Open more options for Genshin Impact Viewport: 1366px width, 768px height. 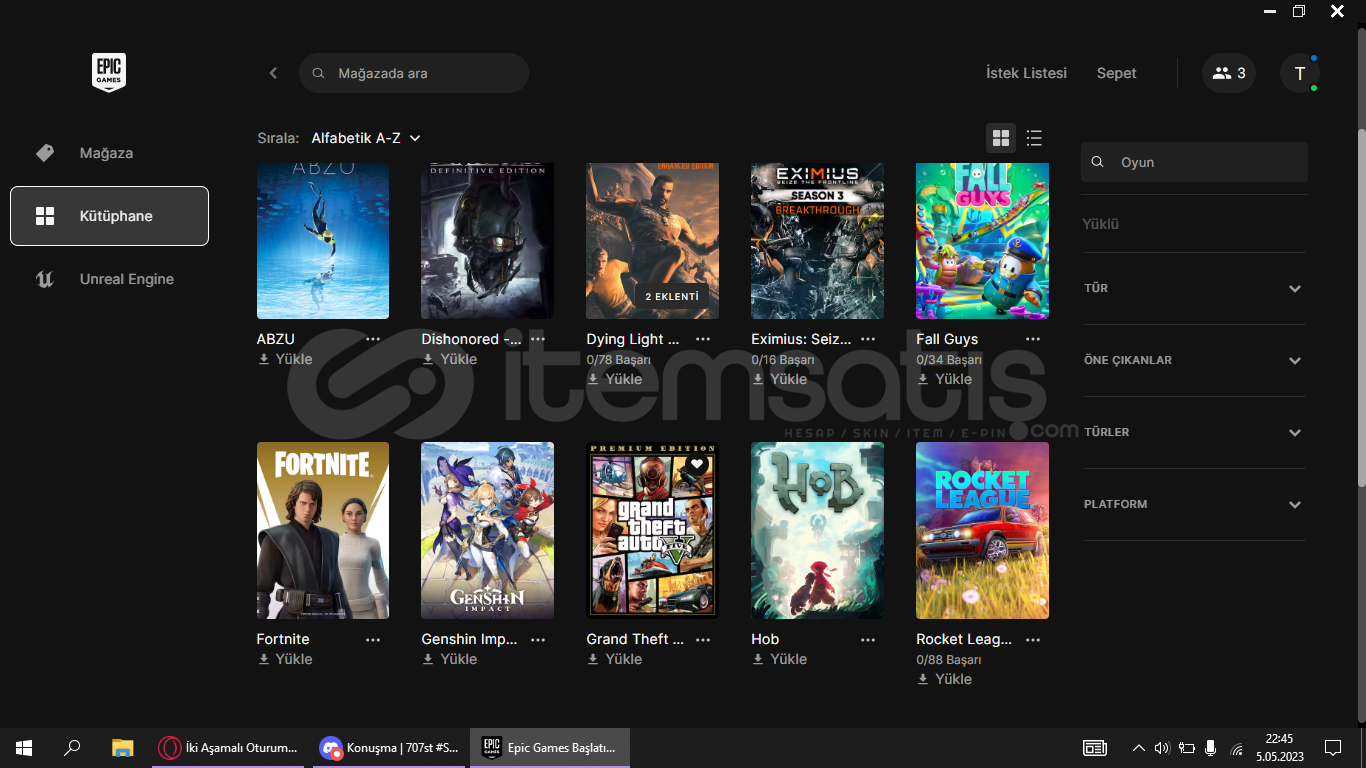(x=538, y=639)
